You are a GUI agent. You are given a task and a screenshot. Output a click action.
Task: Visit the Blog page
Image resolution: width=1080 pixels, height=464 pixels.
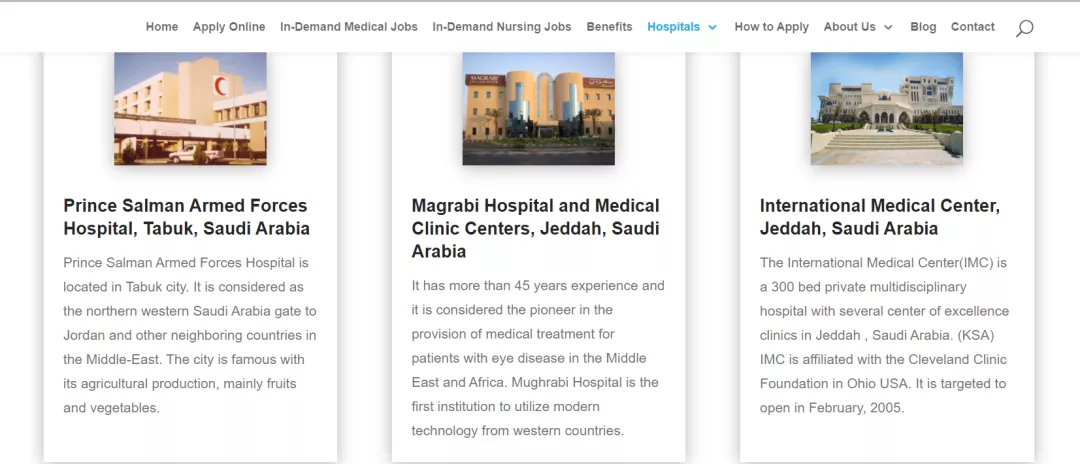(923, 27)
